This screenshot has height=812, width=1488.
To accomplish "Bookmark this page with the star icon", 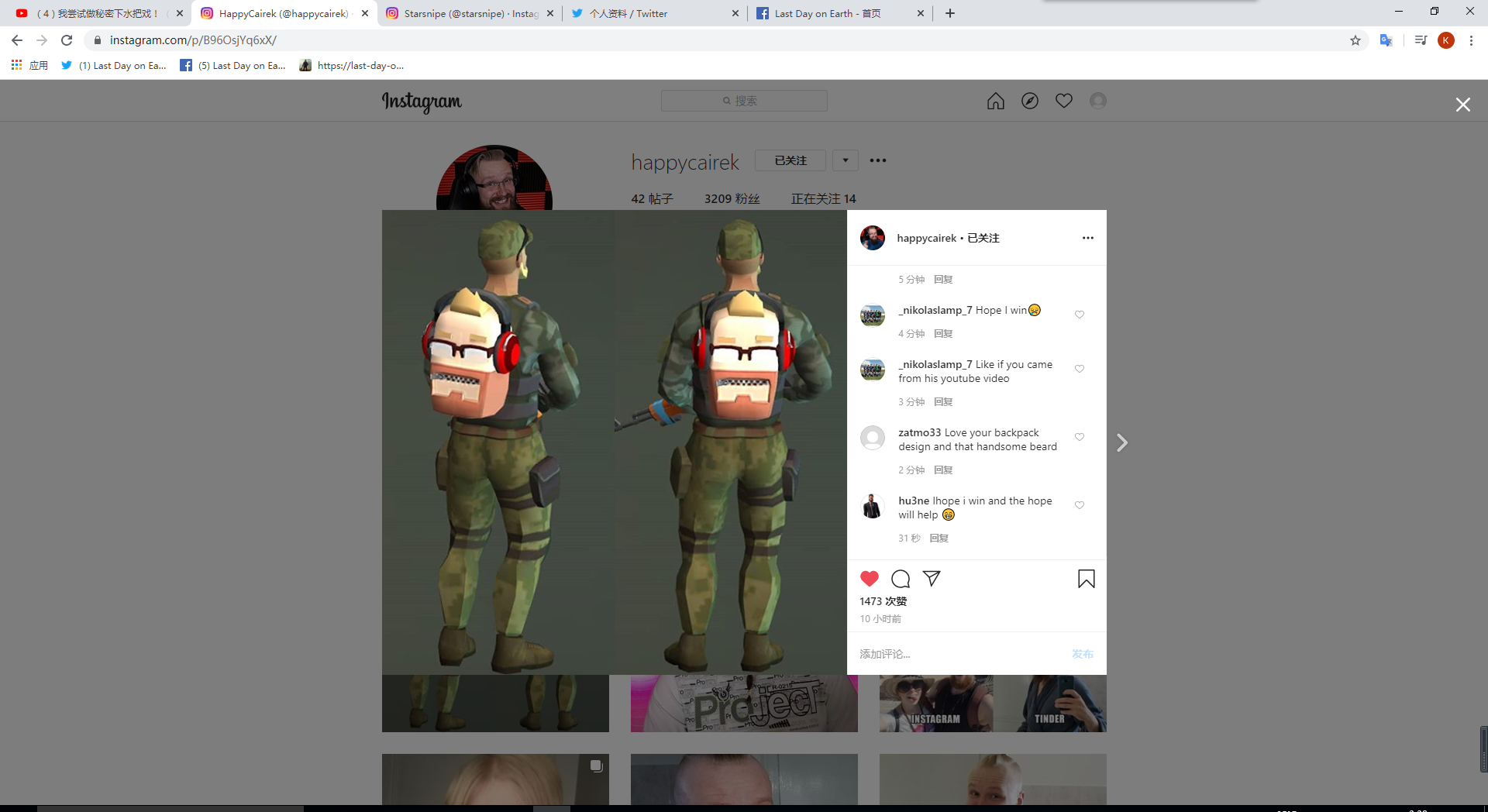I will click(x=1355, y=40).
